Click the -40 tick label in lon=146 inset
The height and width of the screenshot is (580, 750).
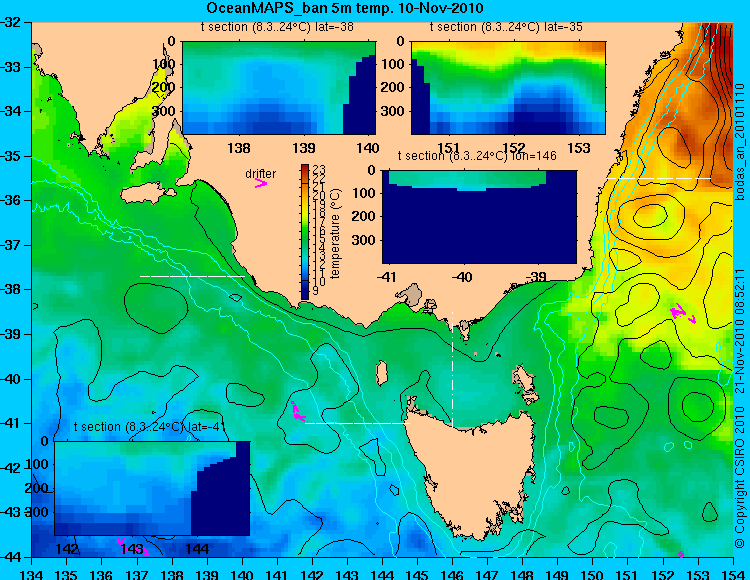[462, 277]
